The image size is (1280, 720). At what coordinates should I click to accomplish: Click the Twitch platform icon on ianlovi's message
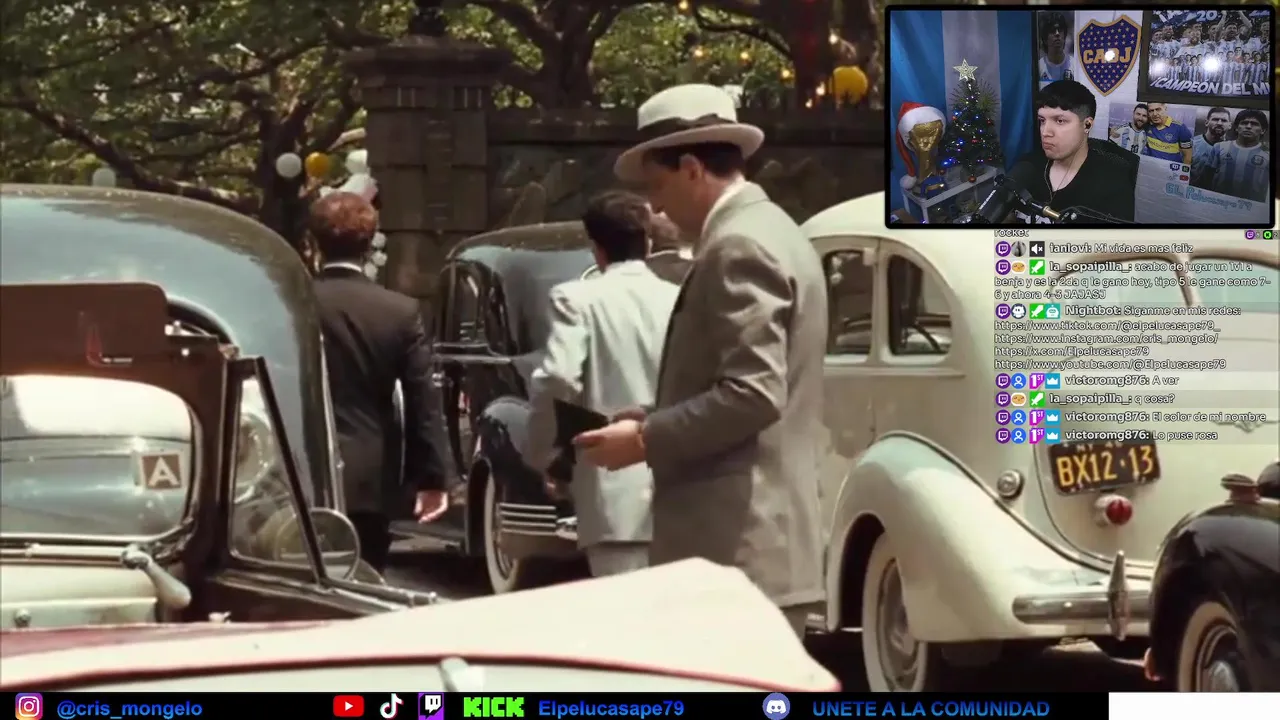(x=1003, y=249)
